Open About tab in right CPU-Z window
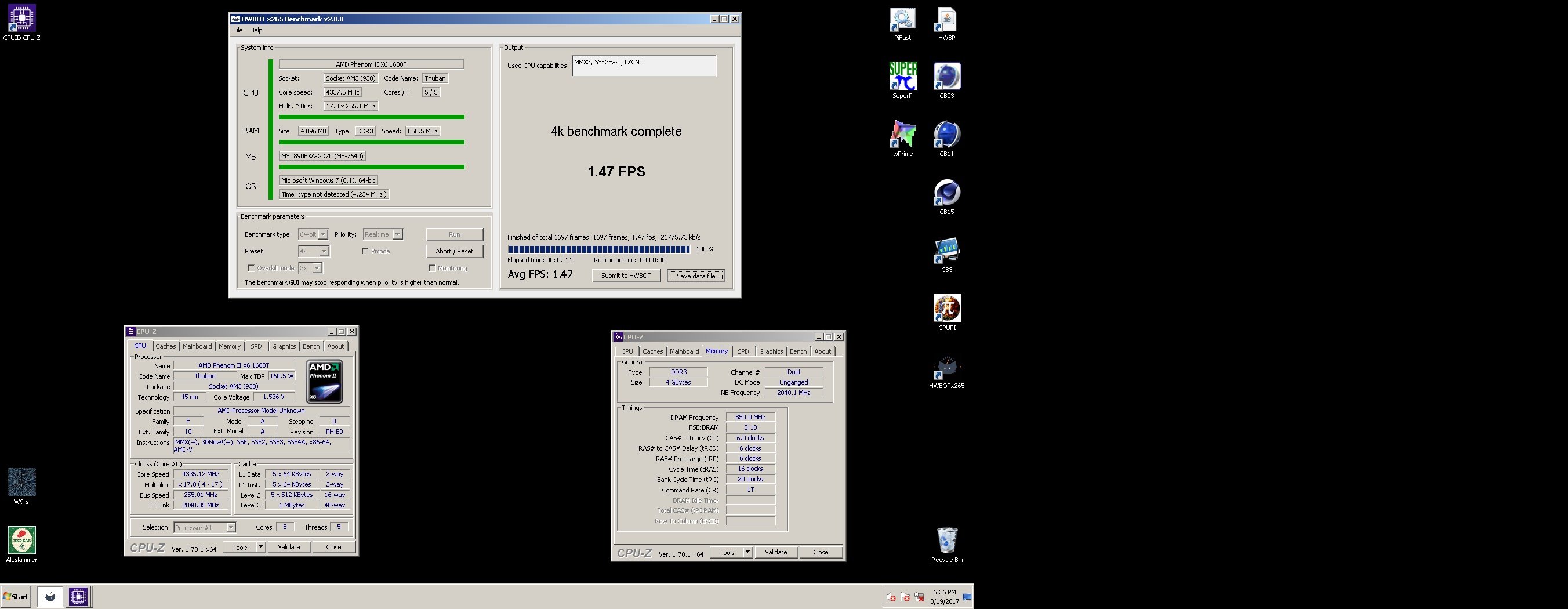 (822, 351)
